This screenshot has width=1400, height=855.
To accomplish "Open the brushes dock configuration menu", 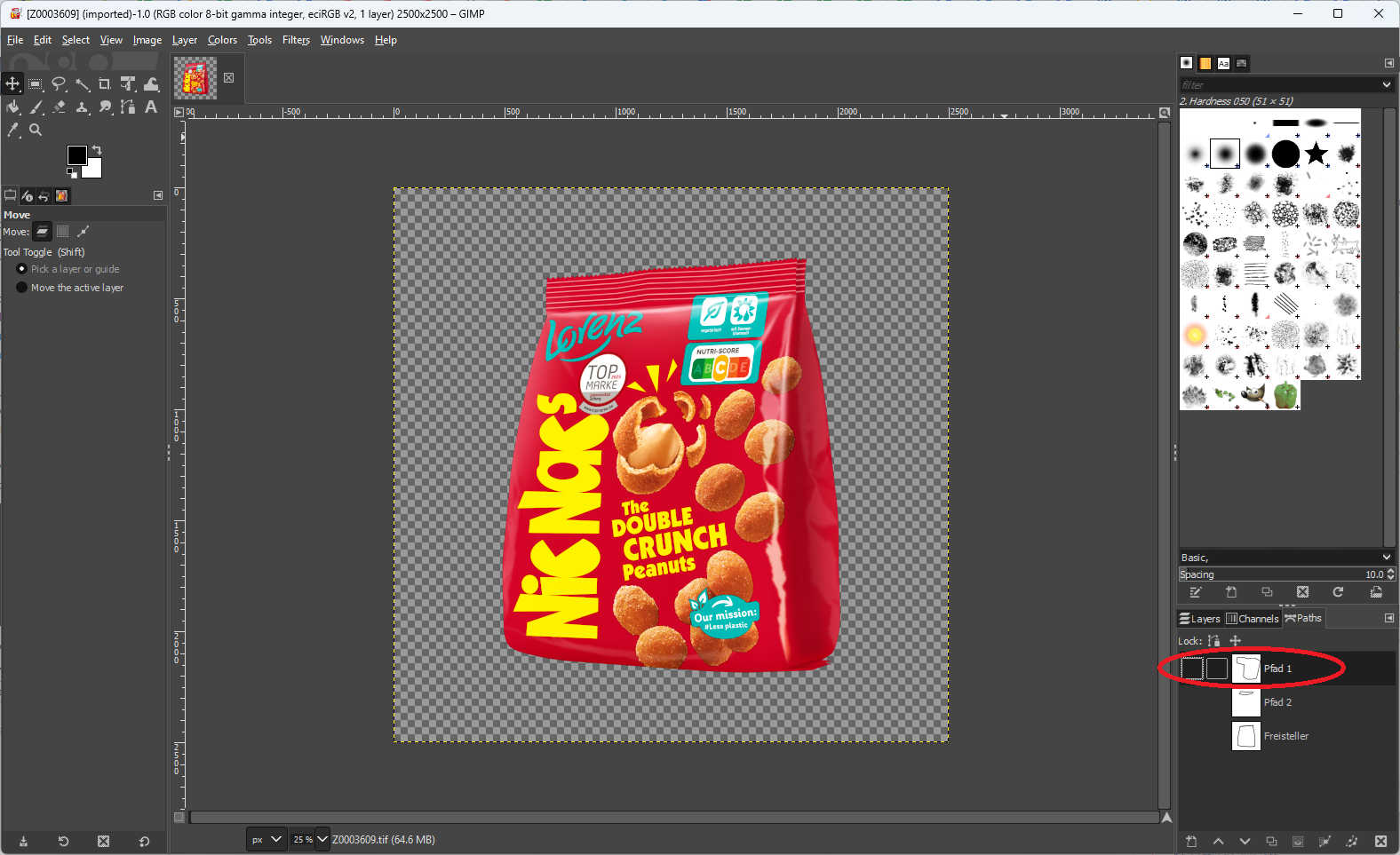I will click(x=1389, y=63).
